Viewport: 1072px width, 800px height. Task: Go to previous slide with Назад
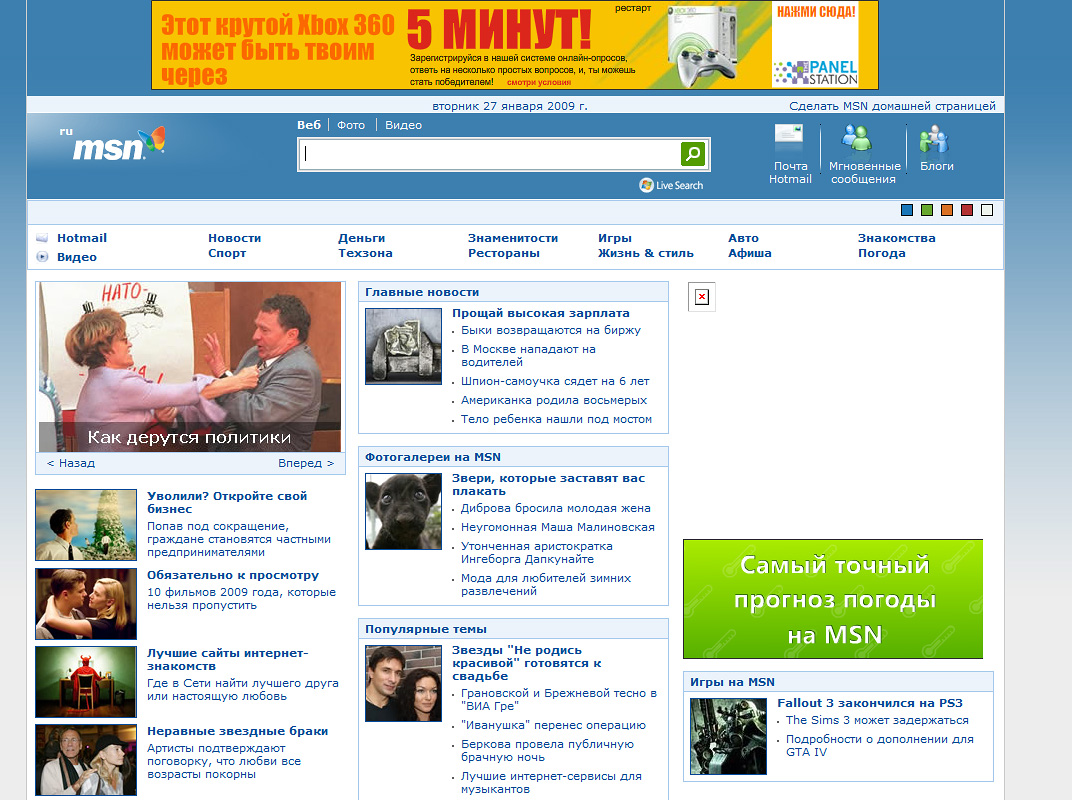[71, 463]
